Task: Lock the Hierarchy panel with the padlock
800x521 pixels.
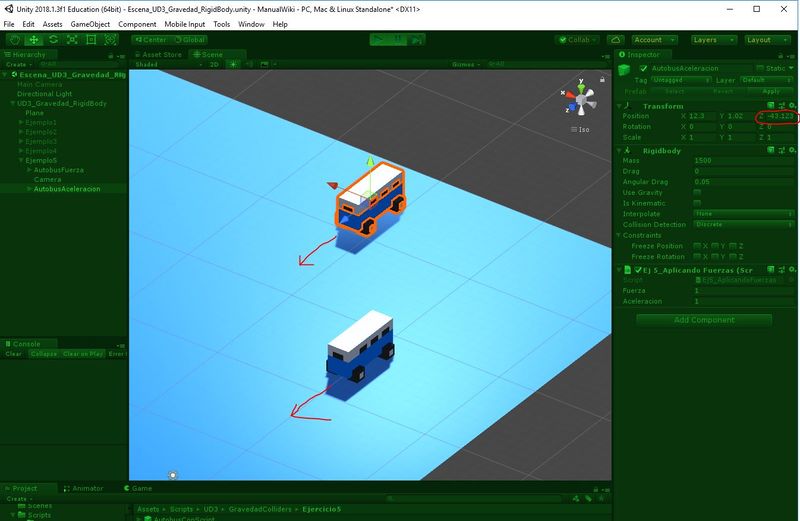Action: pyautogui.click(x=111, y=55)
